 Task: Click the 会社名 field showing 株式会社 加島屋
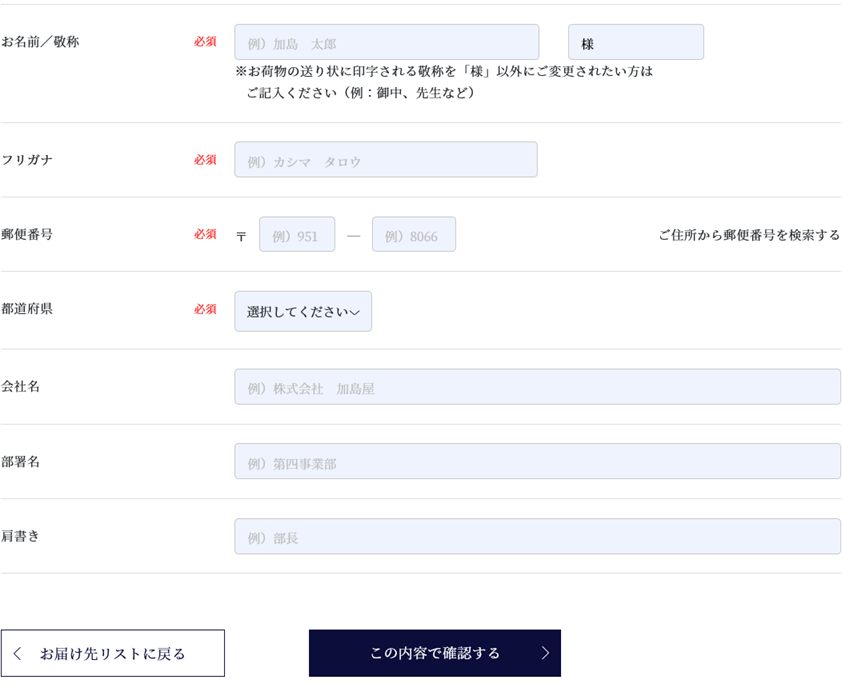(x=538, y=387)
